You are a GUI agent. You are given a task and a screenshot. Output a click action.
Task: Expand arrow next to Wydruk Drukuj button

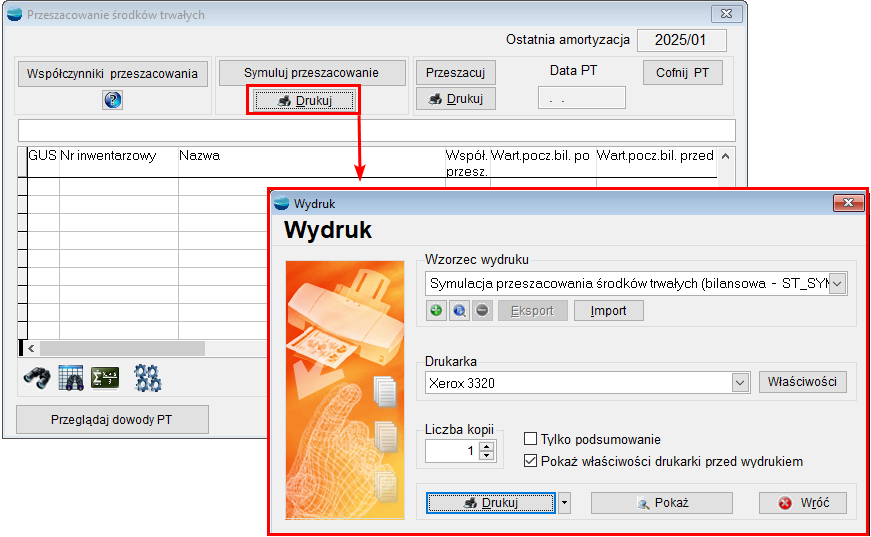click(x=564, y=503)
